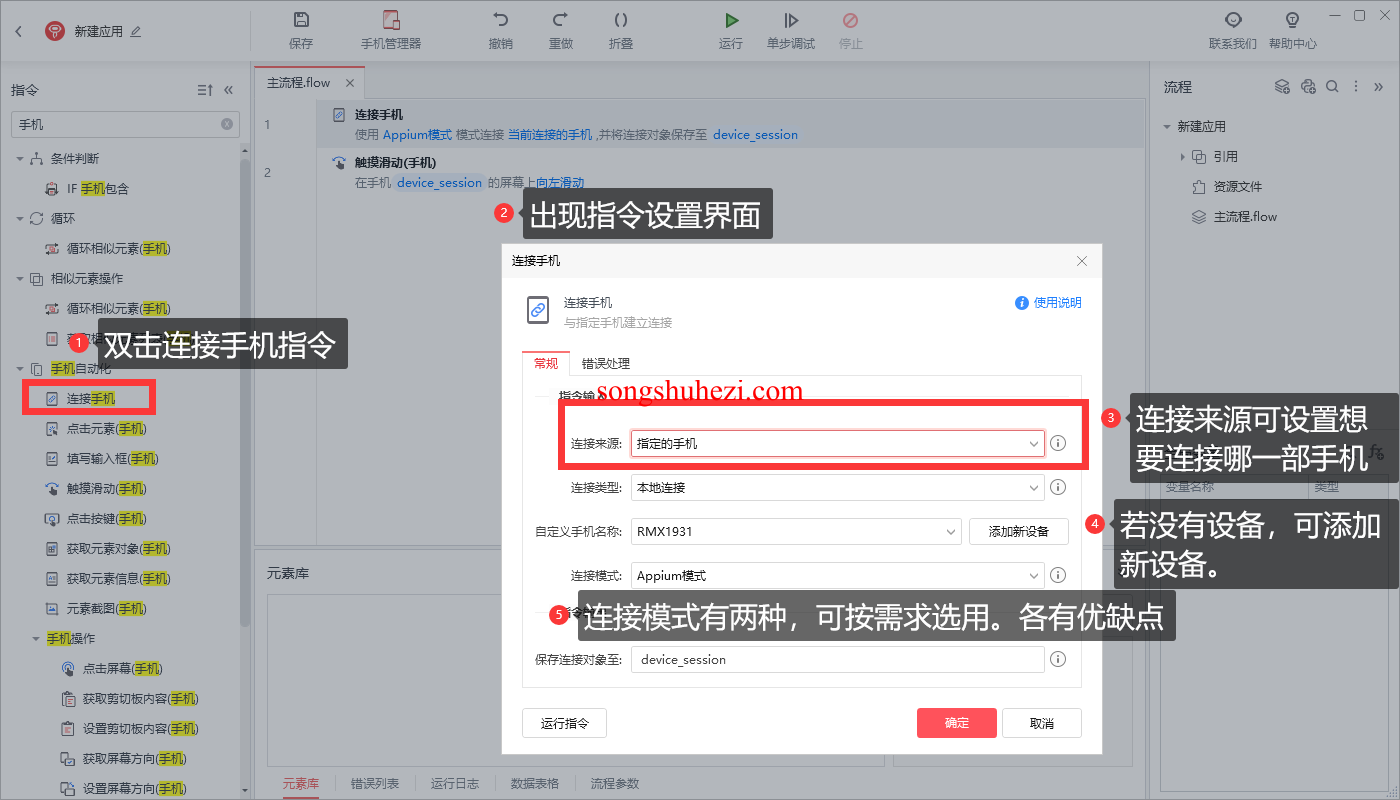The image size is (1400, 800).
Task: Select 获取元素信息(手机) instruction
Action: (119, 578)
